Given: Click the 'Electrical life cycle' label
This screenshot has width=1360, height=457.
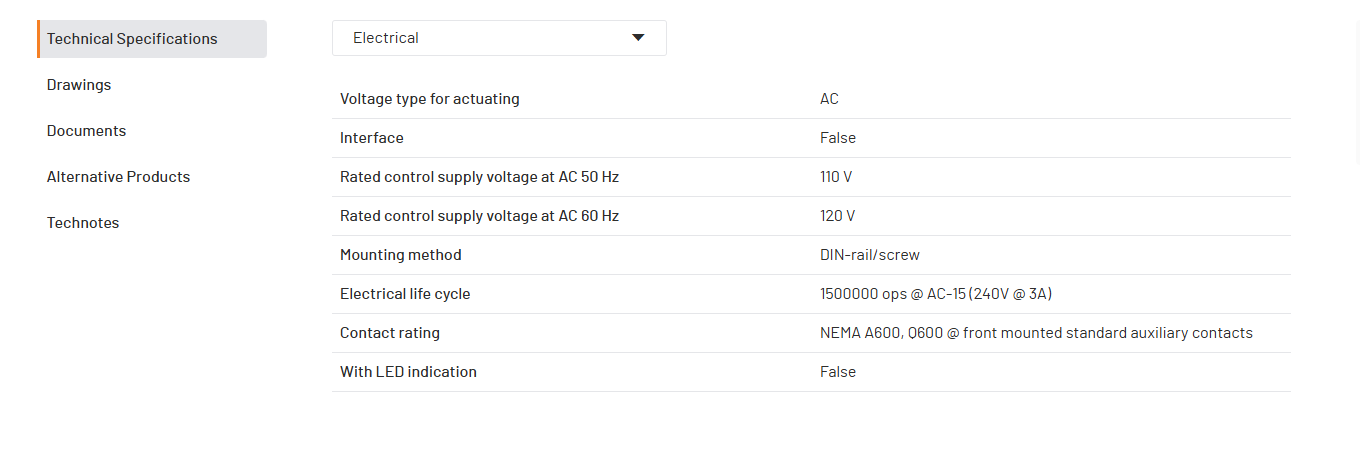Looking at the screenshot, I should [404, 294].
